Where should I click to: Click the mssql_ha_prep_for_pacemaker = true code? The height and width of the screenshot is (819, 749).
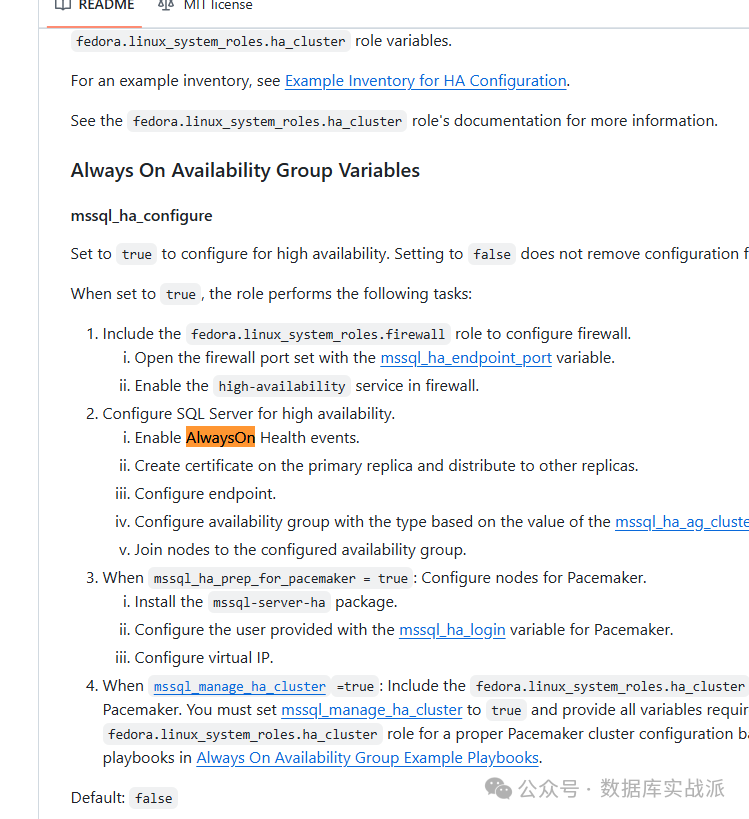280,578
